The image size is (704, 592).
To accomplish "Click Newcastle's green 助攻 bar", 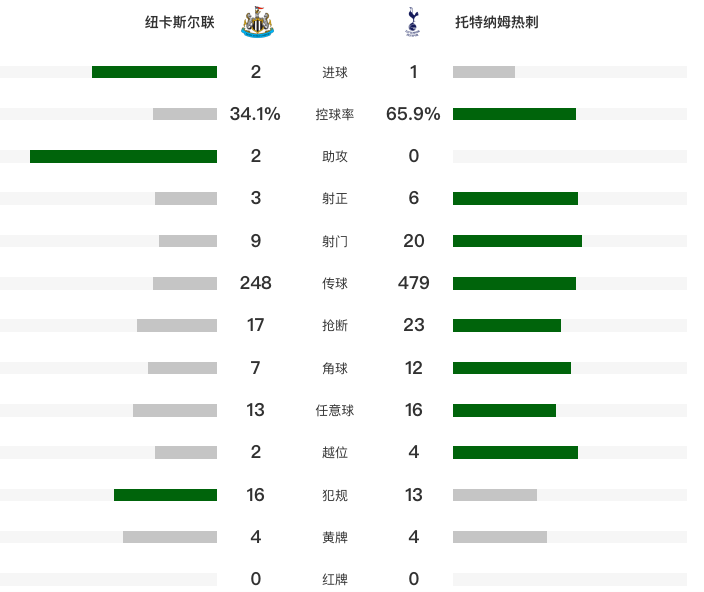I will click(123, 156).
